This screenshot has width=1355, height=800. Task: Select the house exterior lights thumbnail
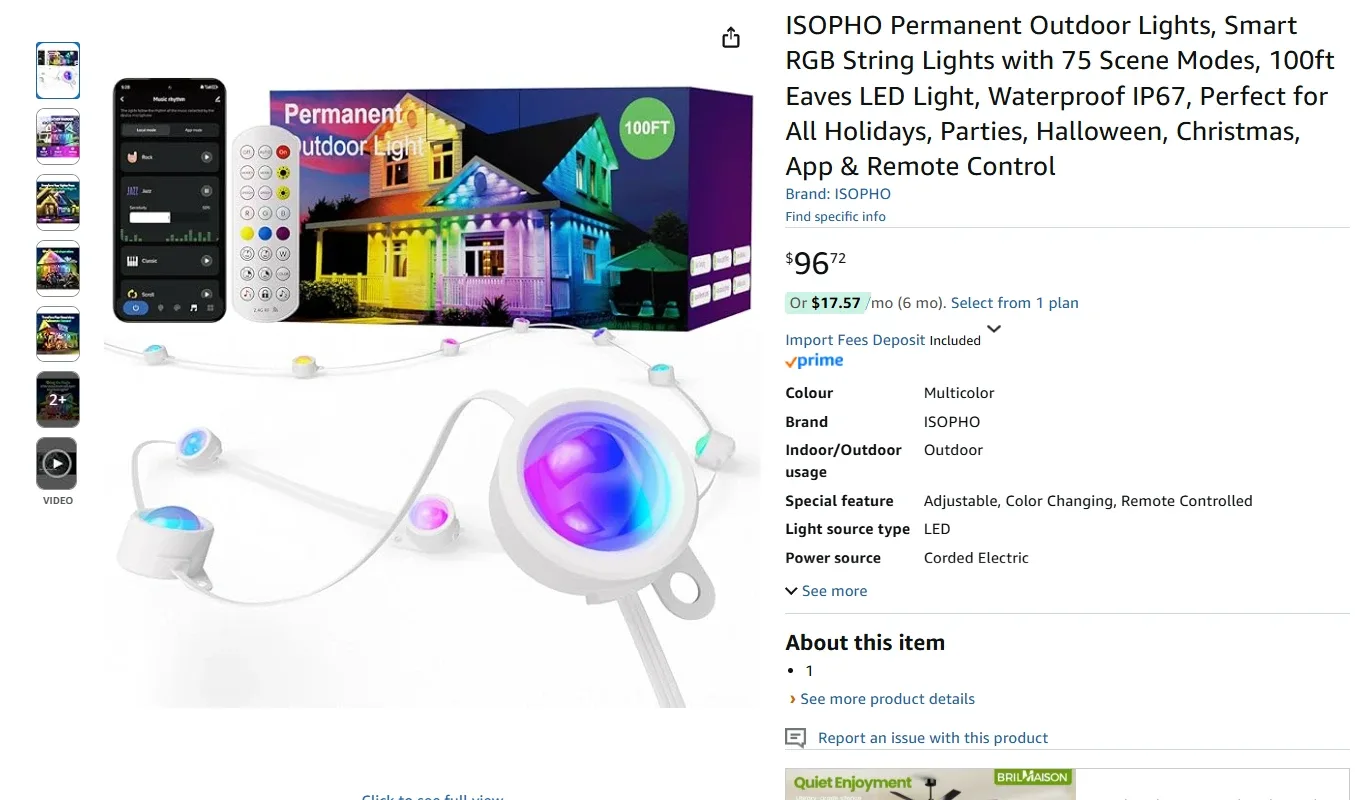click(57, 202)
